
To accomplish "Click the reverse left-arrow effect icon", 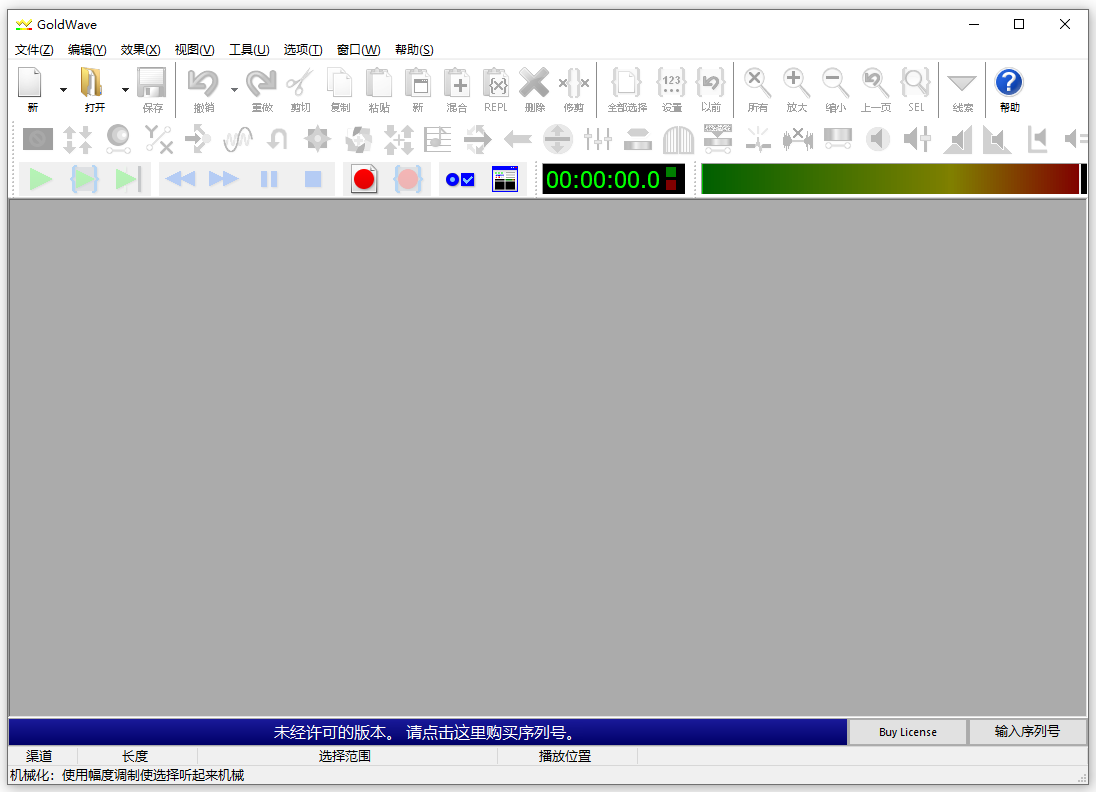I will tap(517, 139).
